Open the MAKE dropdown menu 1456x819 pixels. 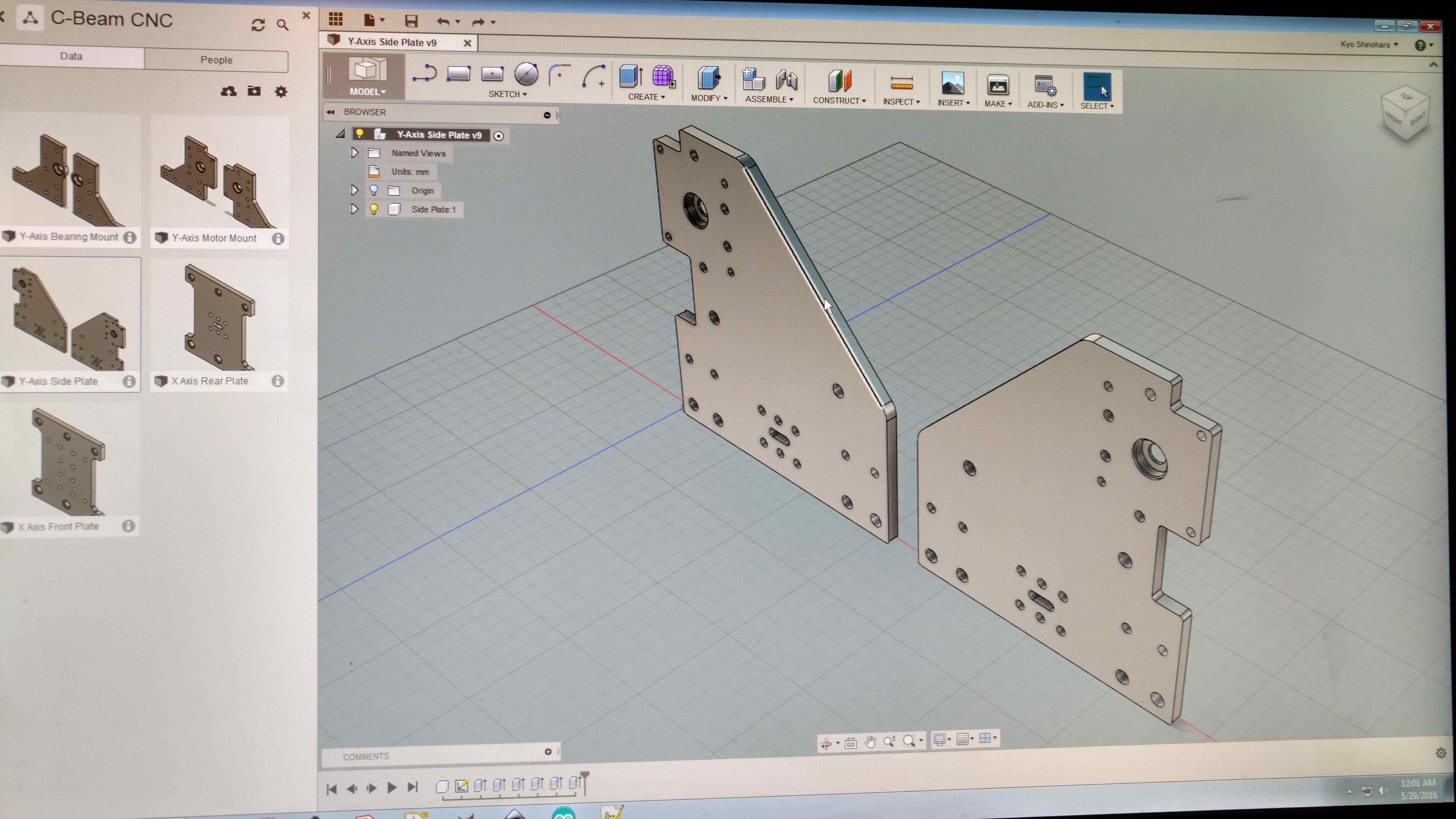(998, 104)
